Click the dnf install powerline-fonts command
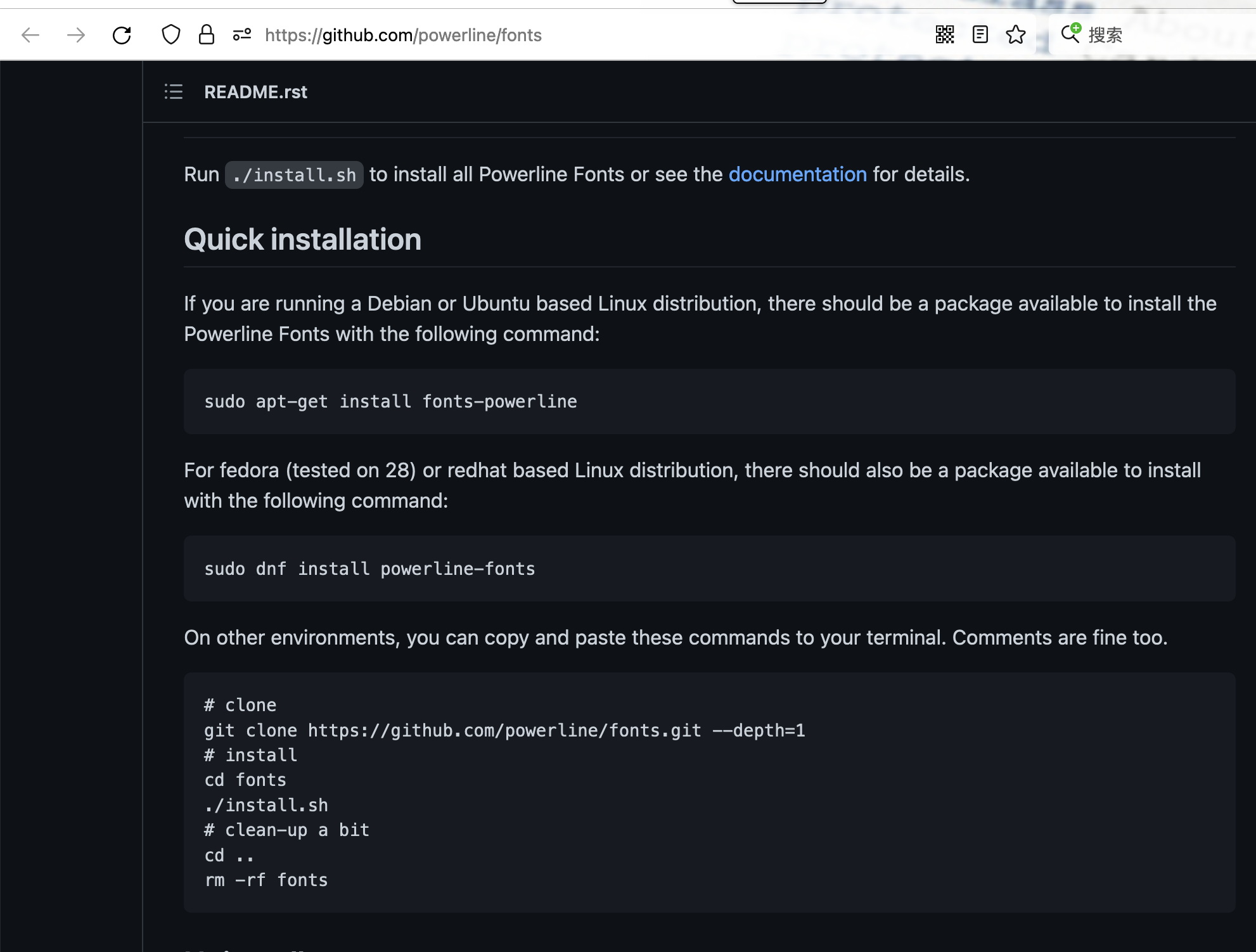 click(x=369, y=569)
